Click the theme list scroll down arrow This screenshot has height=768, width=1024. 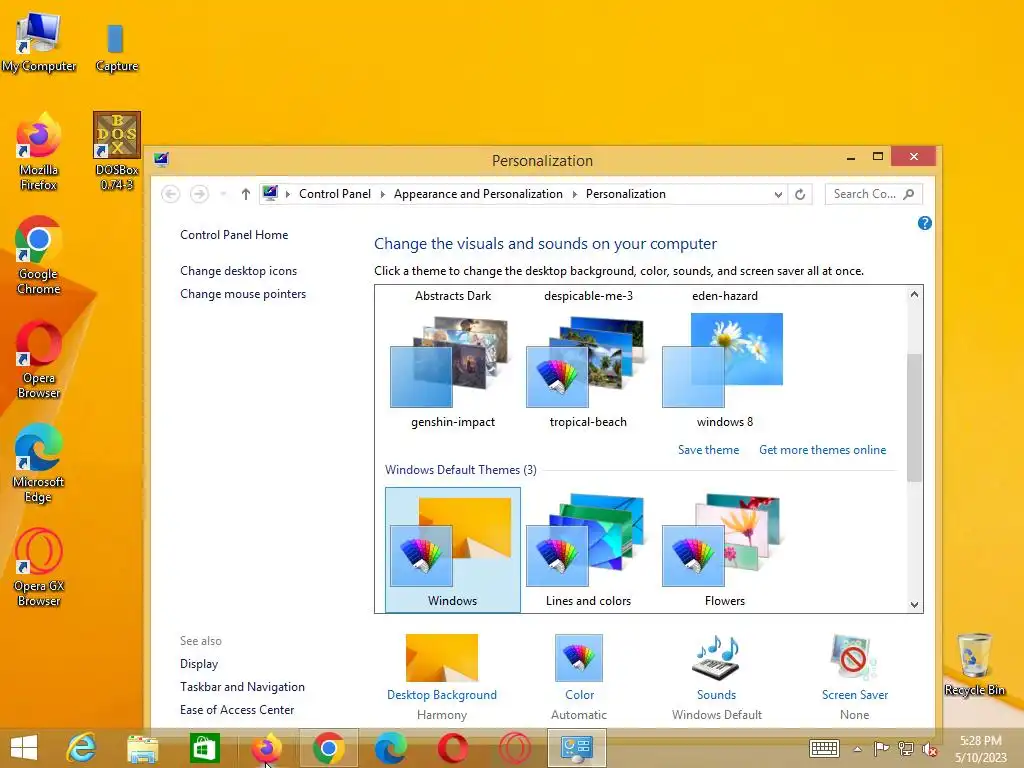tap(914, 605)
